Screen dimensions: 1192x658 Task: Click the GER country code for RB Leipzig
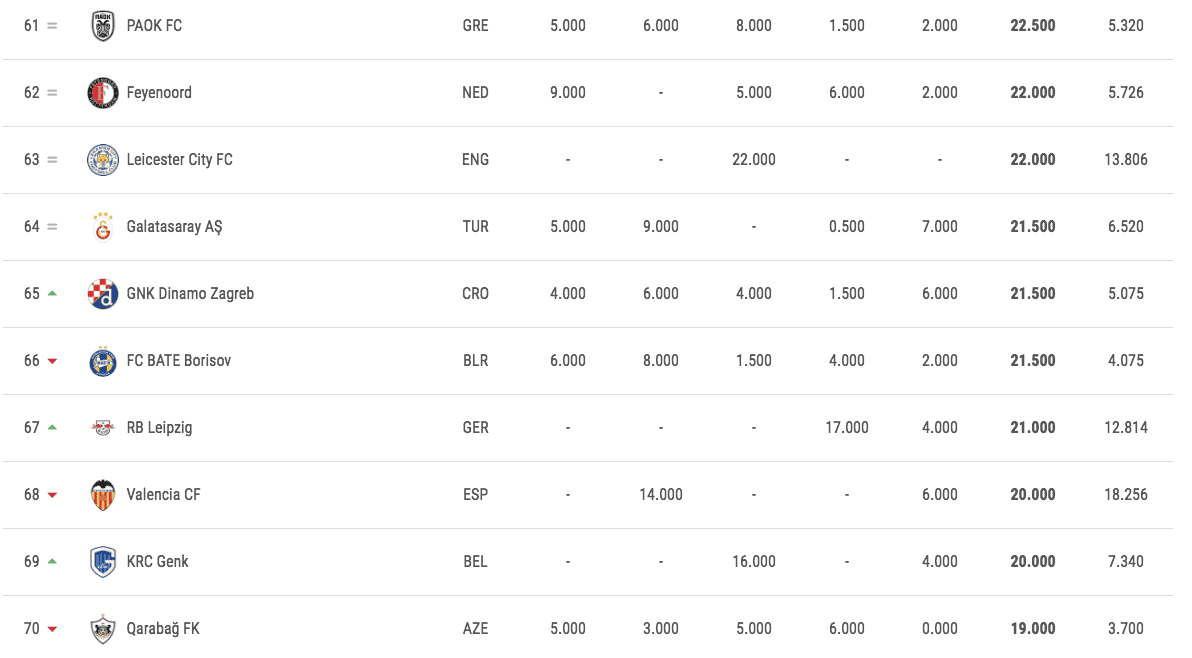[x=476, y=428]
